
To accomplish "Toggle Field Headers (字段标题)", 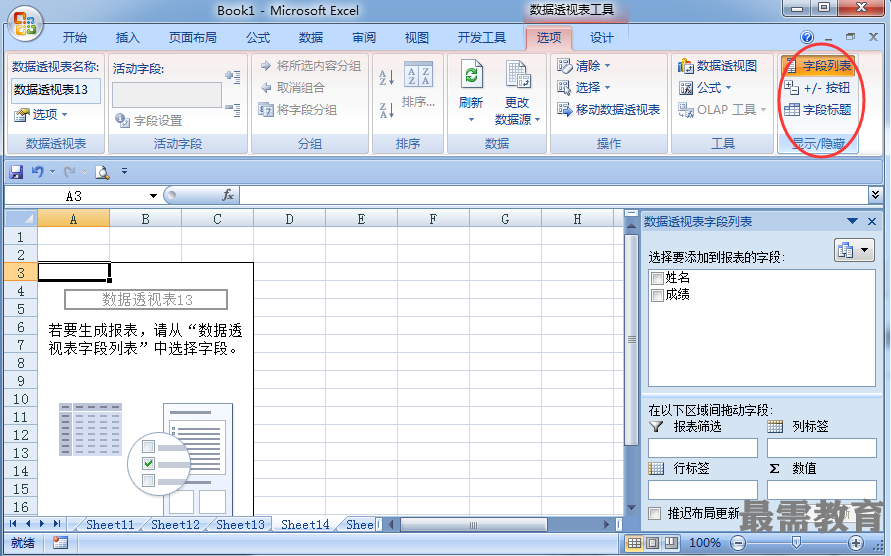I will pos(817,109).
